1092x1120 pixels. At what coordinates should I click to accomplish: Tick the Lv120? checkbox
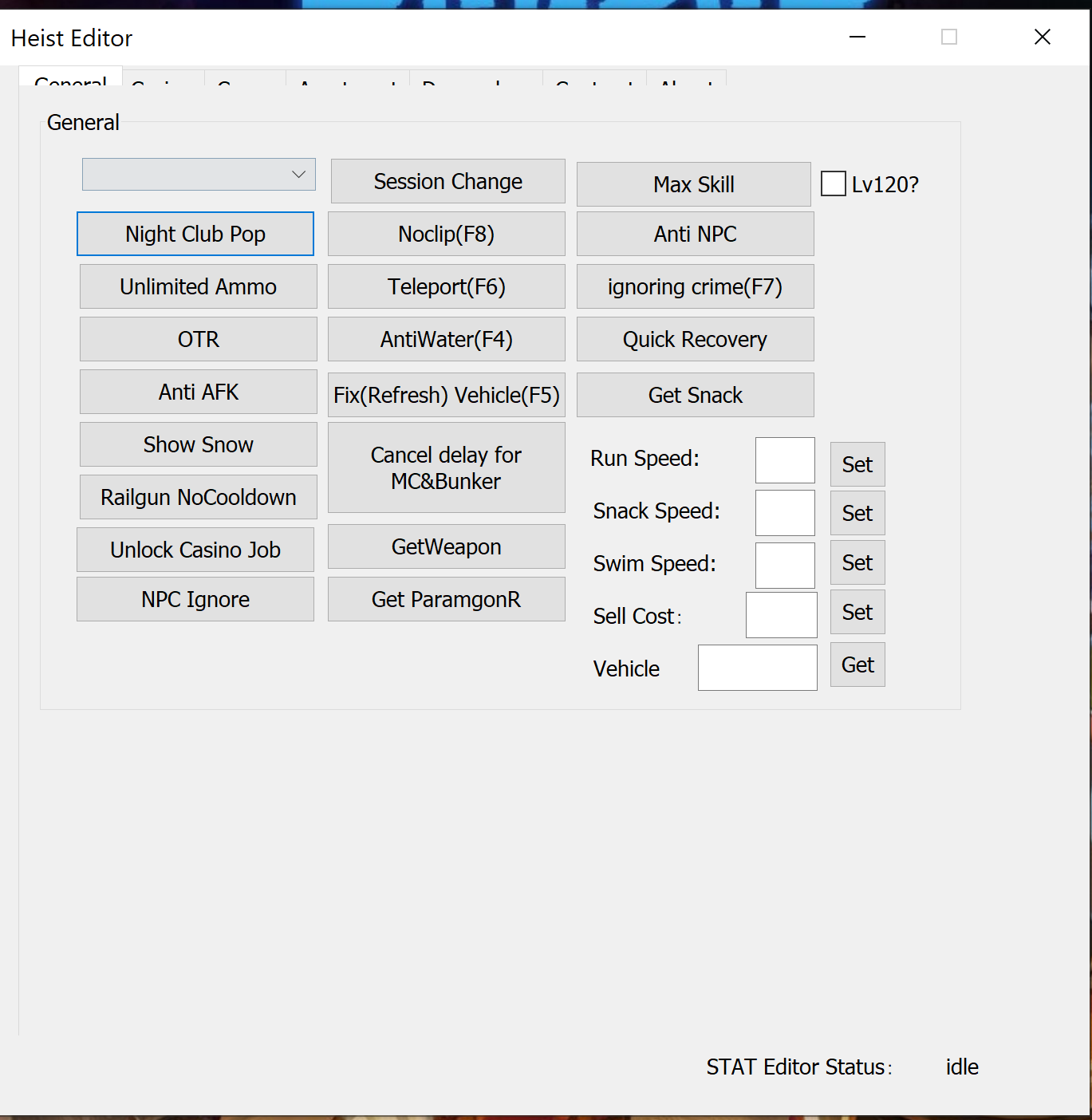click(x=834, y=183)
